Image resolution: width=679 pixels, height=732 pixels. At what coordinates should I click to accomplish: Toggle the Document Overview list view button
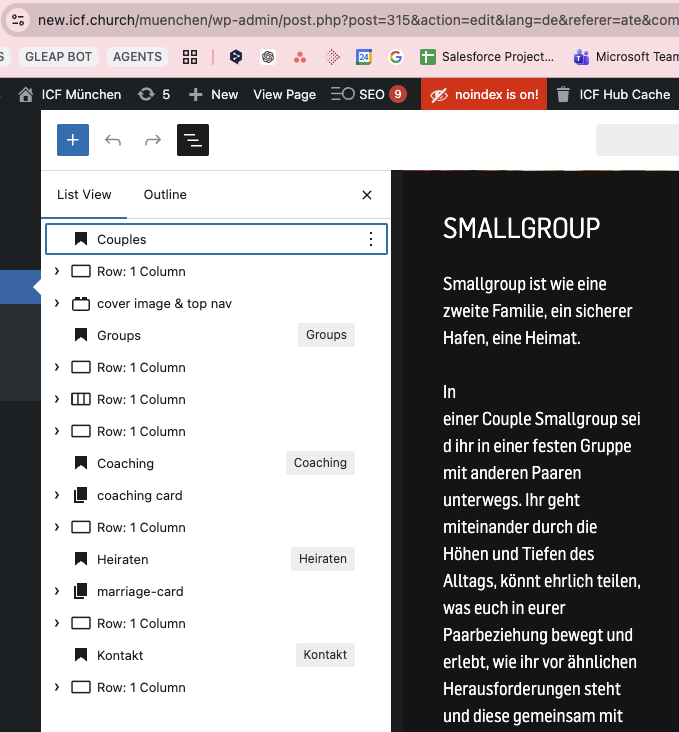[193, 140]
